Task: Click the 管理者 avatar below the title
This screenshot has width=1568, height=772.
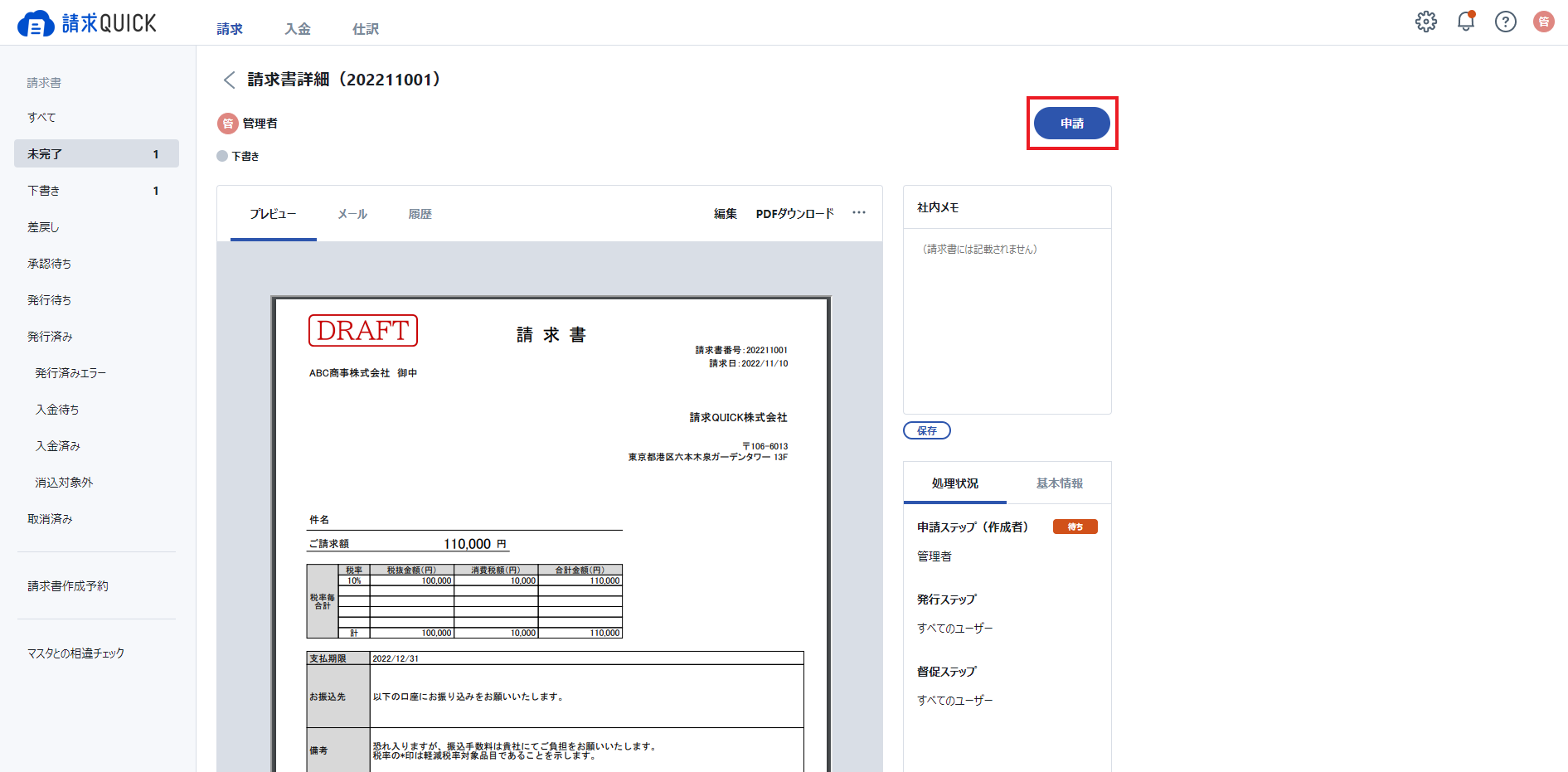Action: pos(228,124)
